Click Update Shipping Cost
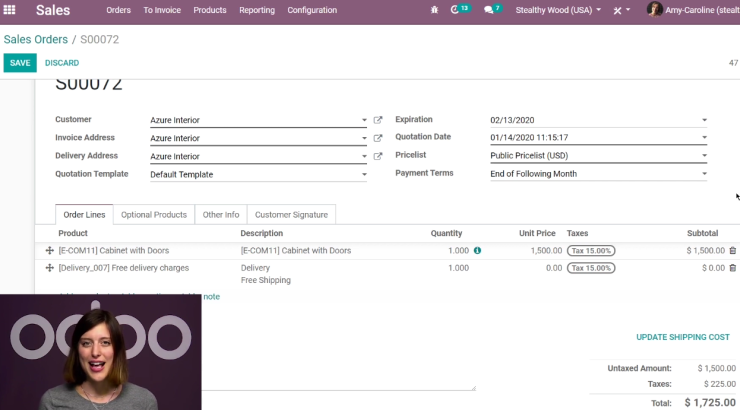Image resolution: width=740 pixels, height=410 pixels. (x=682, y=337)
